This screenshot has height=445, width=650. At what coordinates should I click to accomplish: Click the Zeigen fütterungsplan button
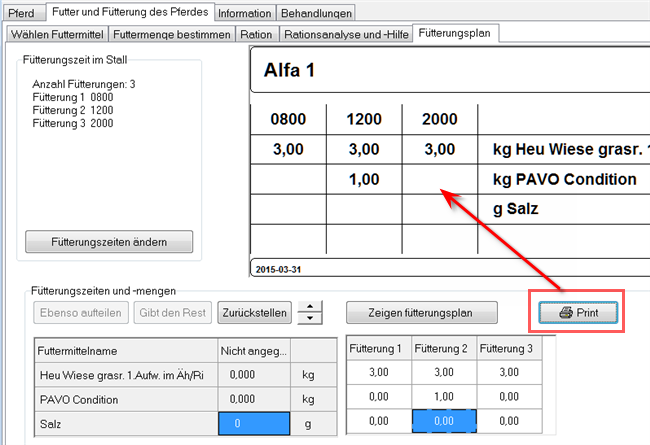pos(422,313)
